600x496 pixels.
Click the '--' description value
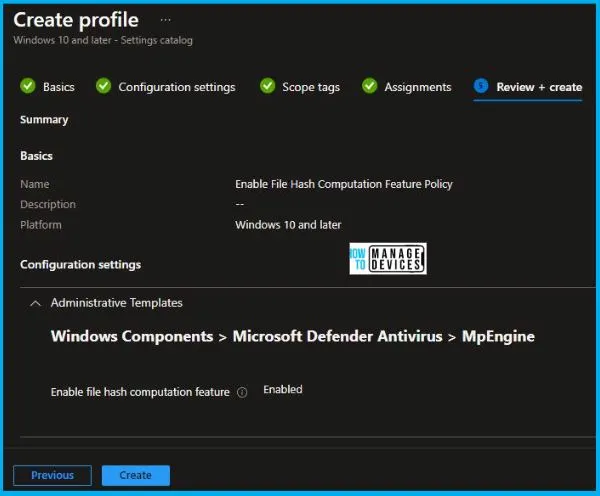point(240,205)
